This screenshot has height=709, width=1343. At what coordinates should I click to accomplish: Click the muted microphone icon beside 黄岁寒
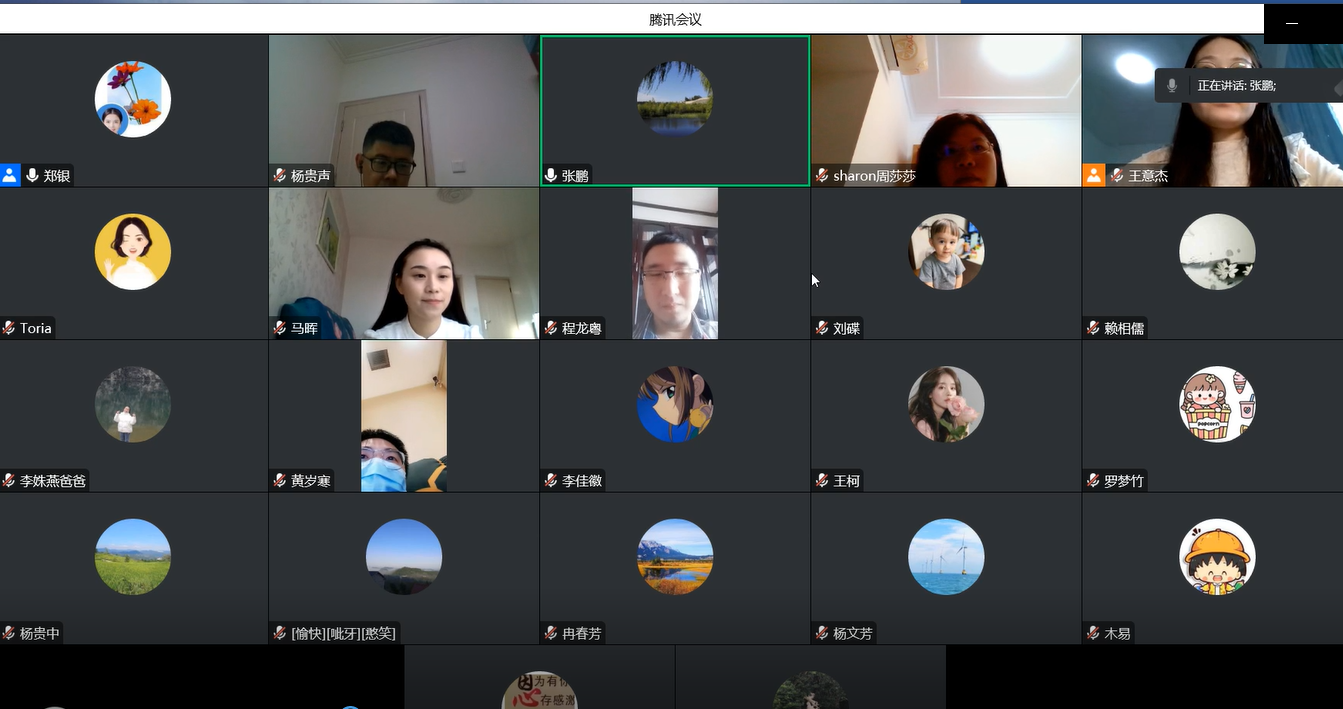(280, 481)
